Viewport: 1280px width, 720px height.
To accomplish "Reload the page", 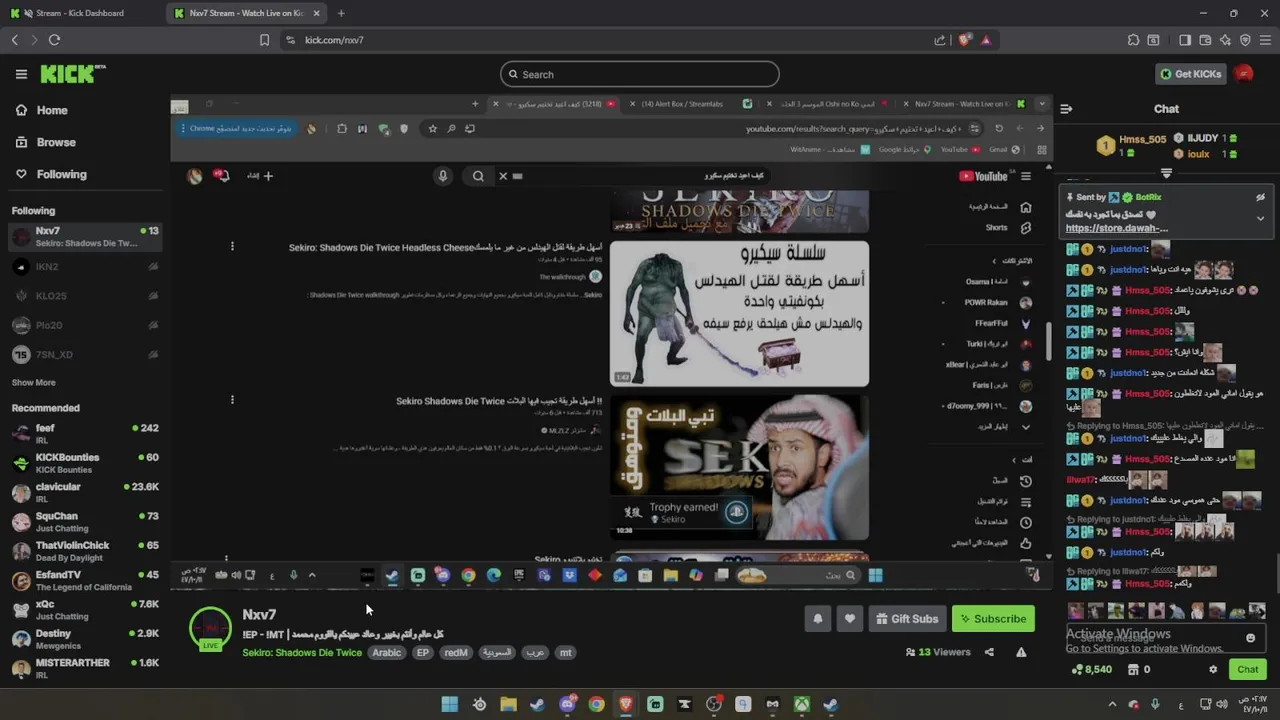I will click(x=54, y=40).
